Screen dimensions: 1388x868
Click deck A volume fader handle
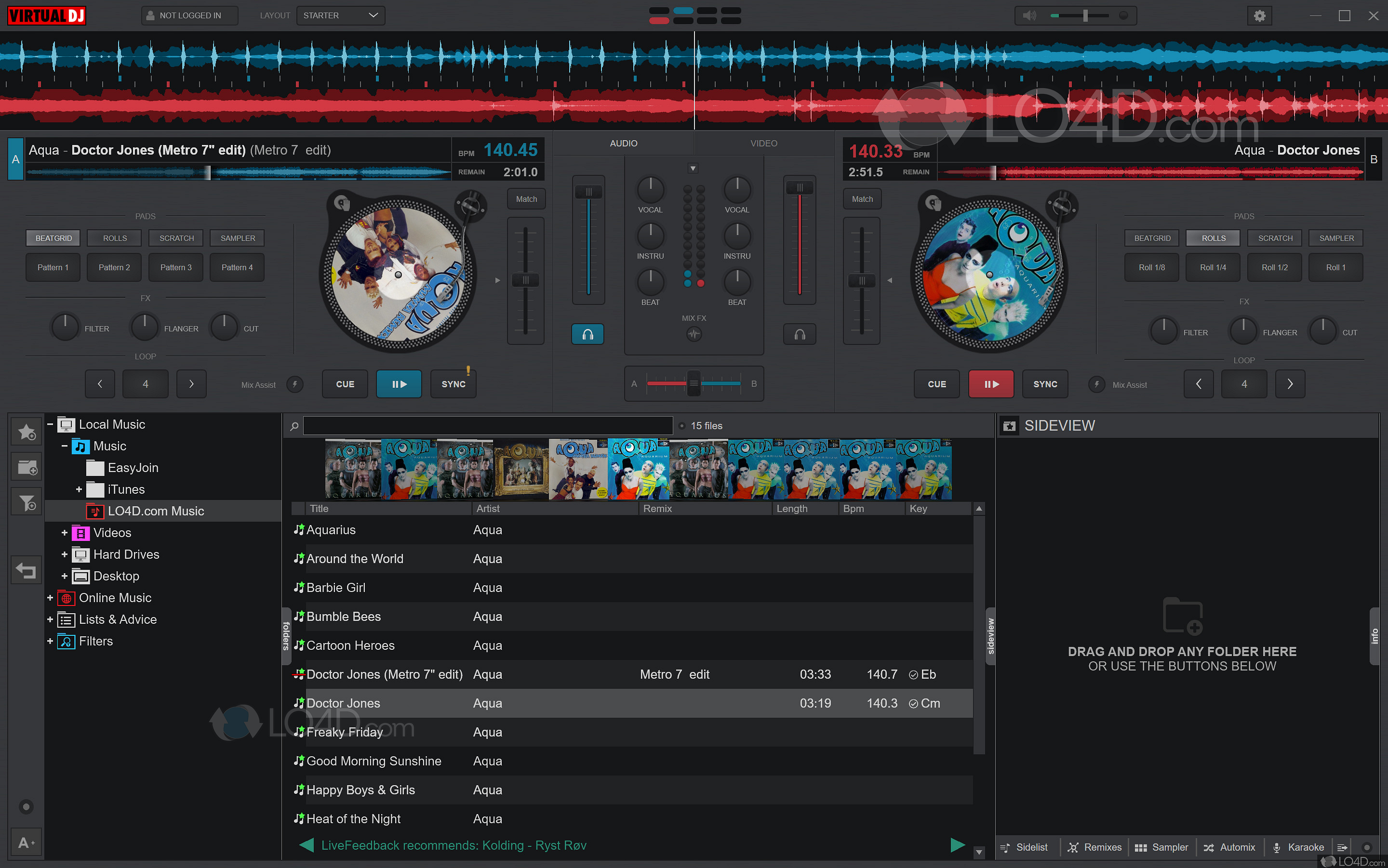(x=588, y=192)
